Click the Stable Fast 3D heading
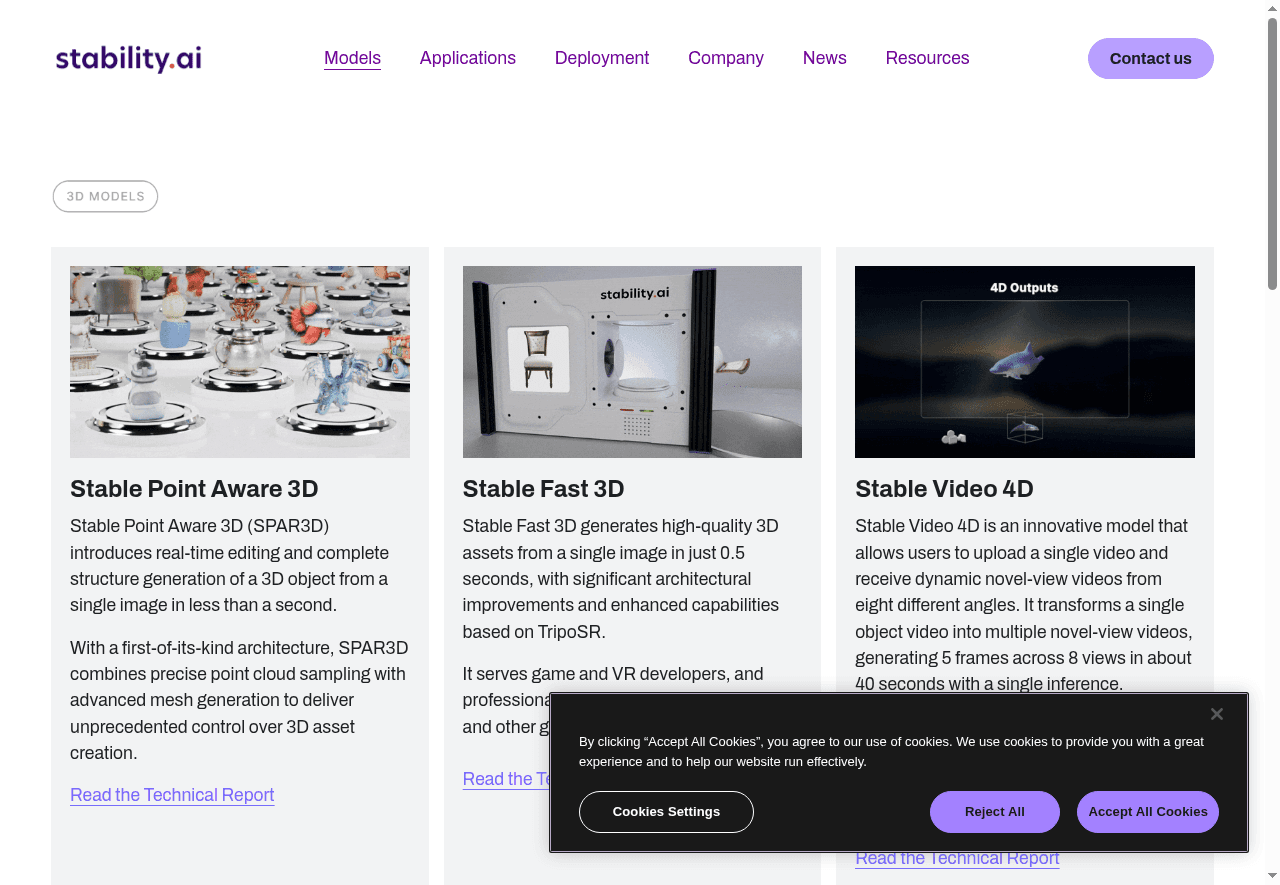Image resolution: width=1280 pixels, height=885 pixels. point(543,489)
